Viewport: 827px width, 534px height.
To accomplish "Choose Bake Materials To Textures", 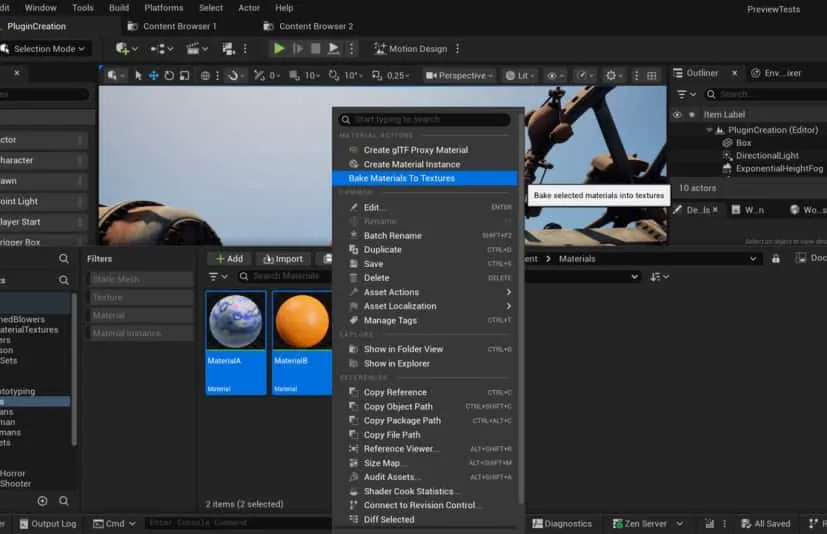I will pos(425,178).
